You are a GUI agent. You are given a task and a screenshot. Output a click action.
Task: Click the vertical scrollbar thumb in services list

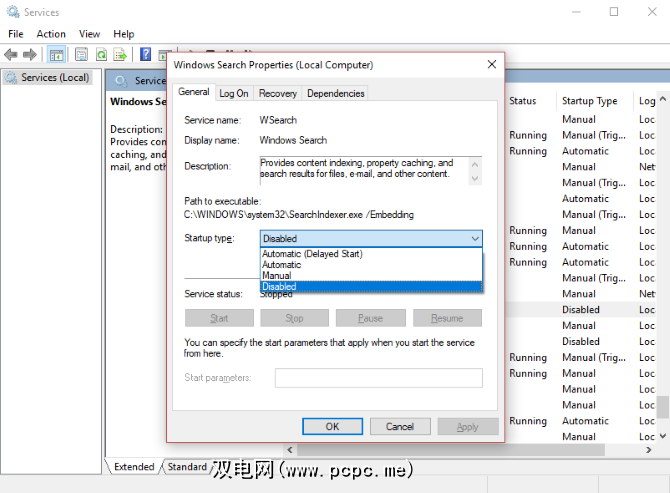coord(663,407)
